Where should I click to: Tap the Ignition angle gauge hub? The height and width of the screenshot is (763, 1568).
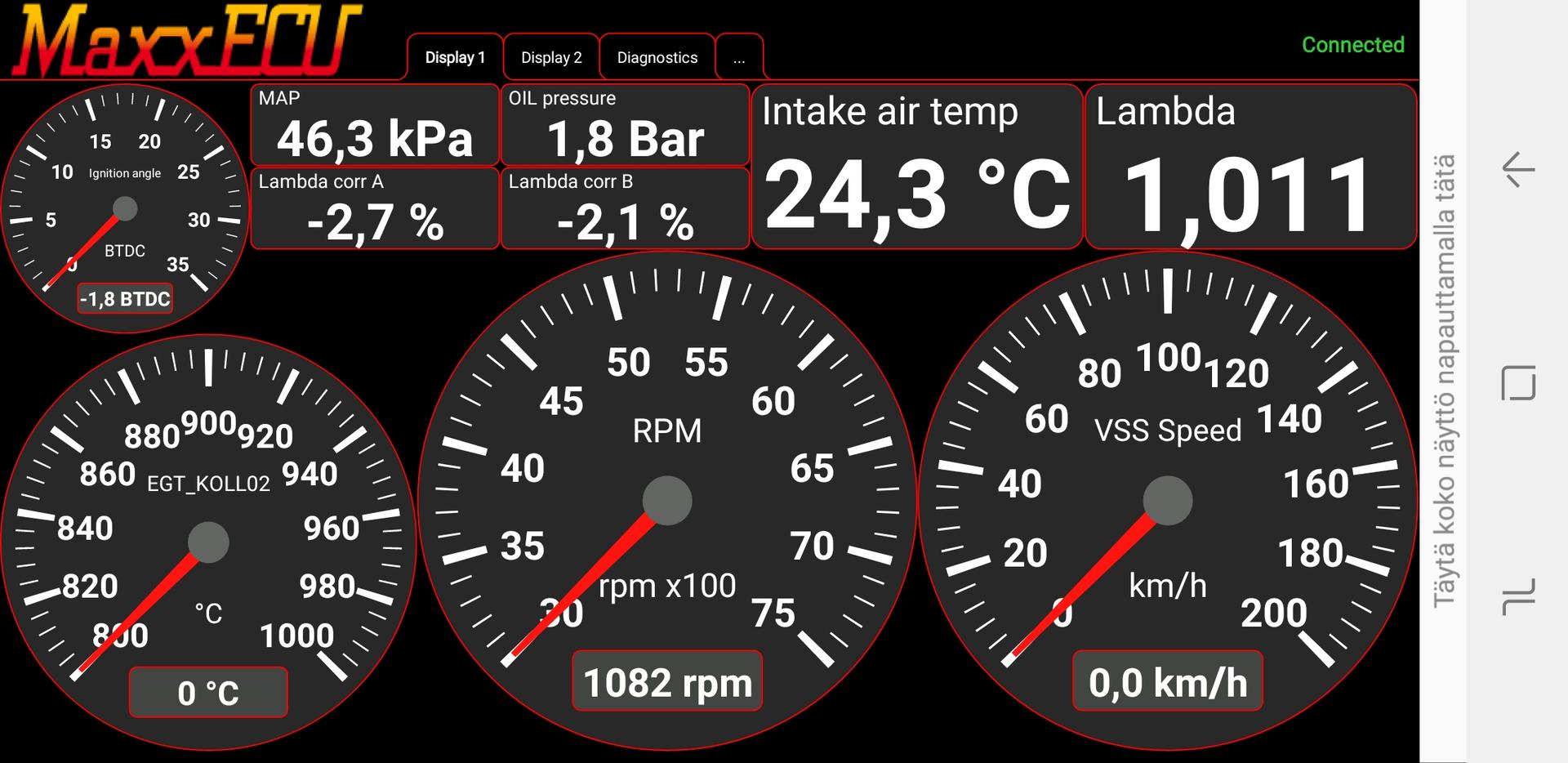point(125,208)
